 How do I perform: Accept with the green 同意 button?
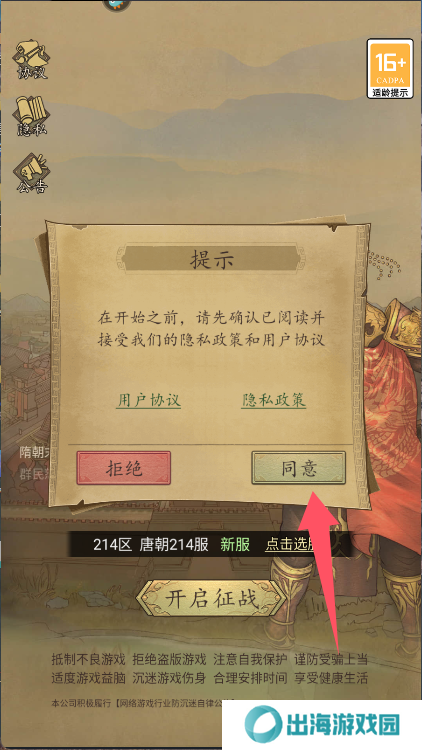(299, 468)
